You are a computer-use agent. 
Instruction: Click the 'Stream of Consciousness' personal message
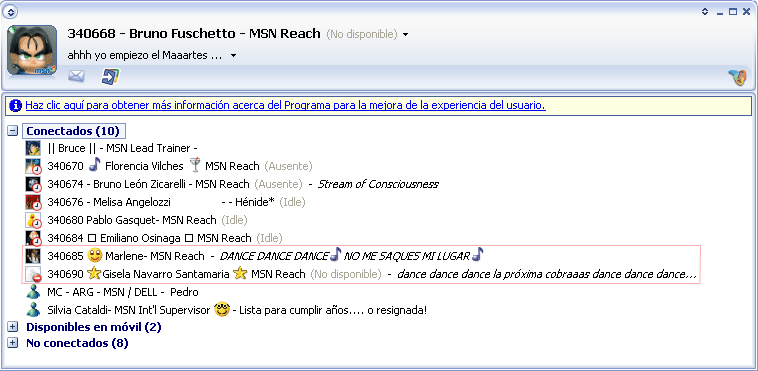378,184
